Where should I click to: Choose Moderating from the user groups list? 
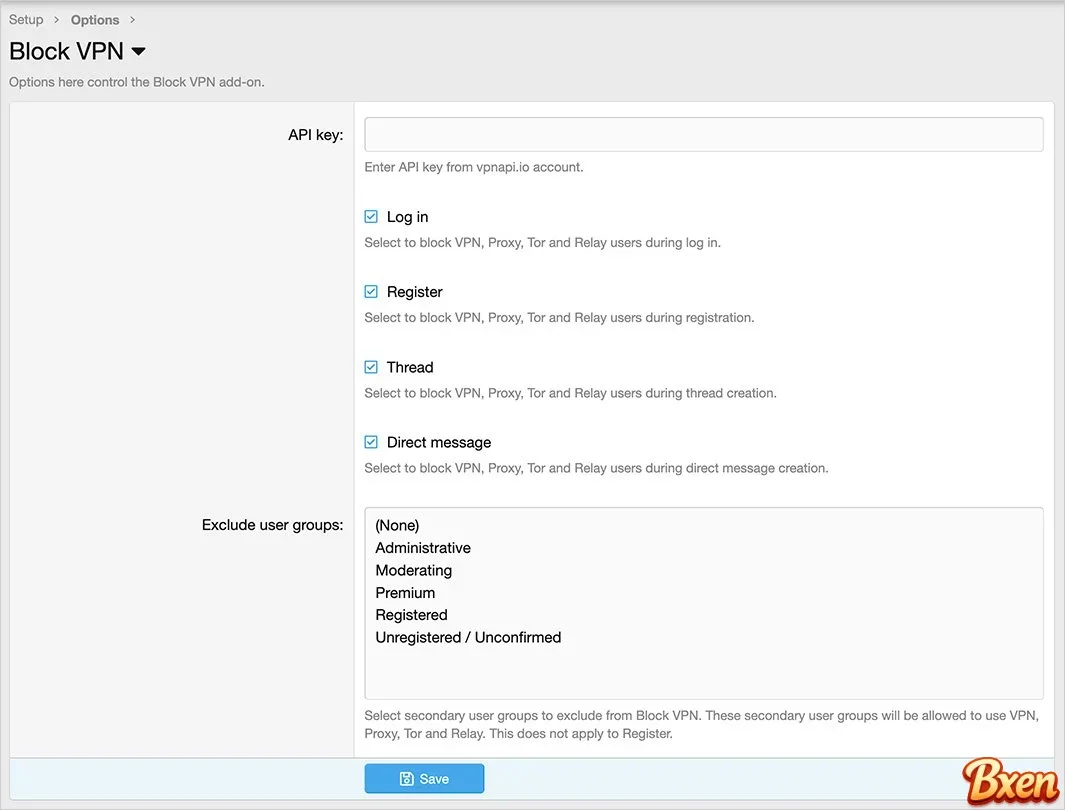[x=413, y=570]
